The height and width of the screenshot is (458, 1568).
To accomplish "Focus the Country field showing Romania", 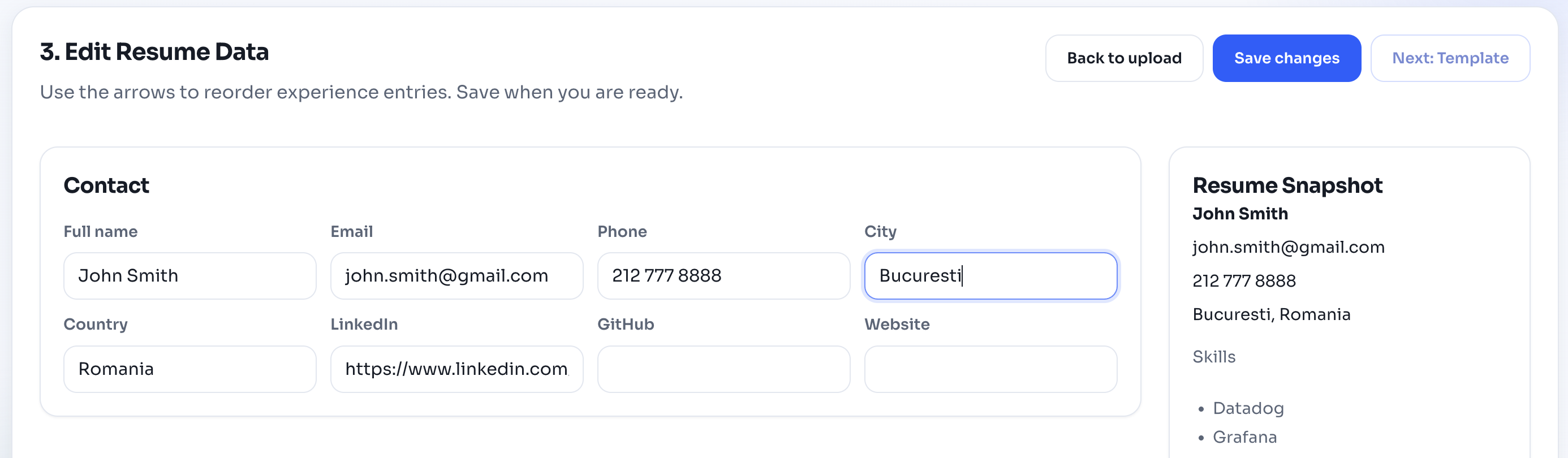I will 189,369.
